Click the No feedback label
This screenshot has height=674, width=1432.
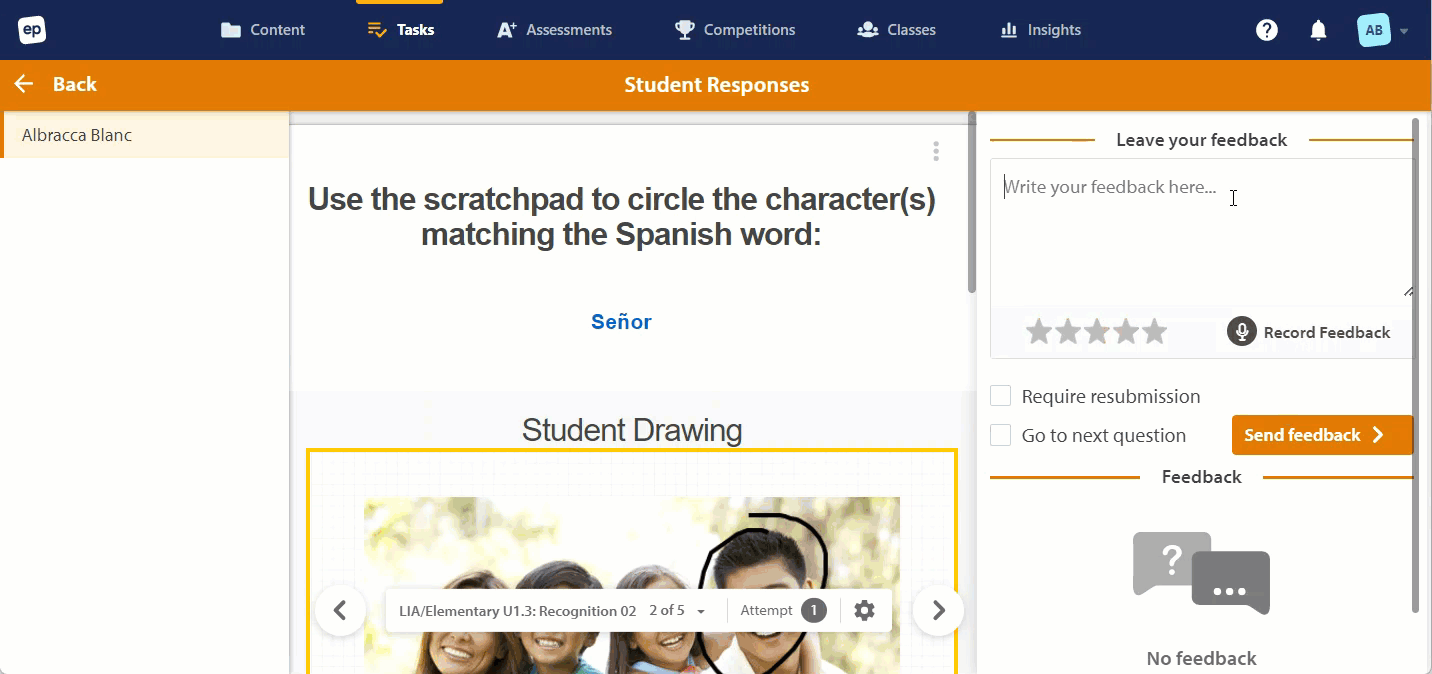[x=1201, y=658]
